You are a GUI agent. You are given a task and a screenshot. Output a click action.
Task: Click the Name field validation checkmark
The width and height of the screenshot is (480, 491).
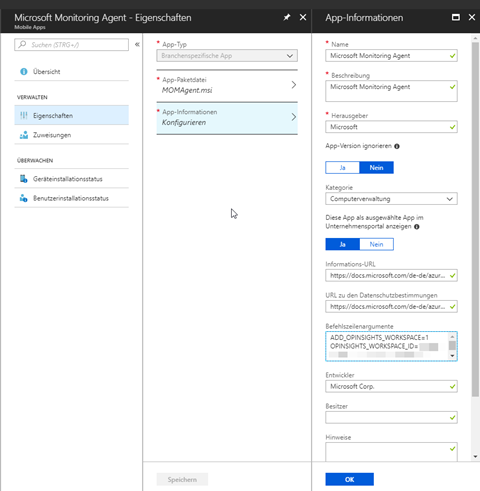452,56
